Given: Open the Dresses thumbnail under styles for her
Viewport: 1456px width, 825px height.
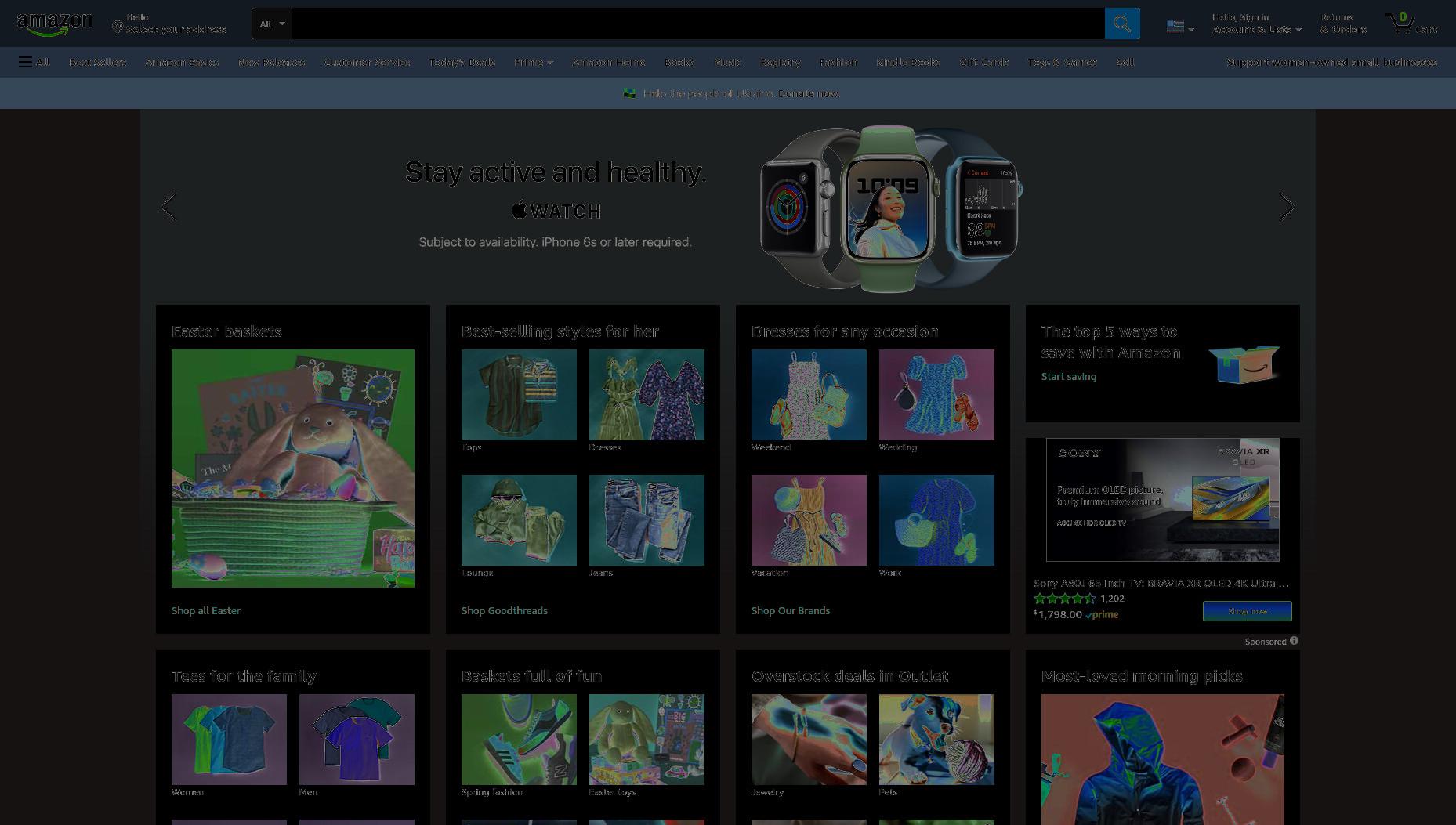Looking at the screenshot, I should (x=647, y=395).
